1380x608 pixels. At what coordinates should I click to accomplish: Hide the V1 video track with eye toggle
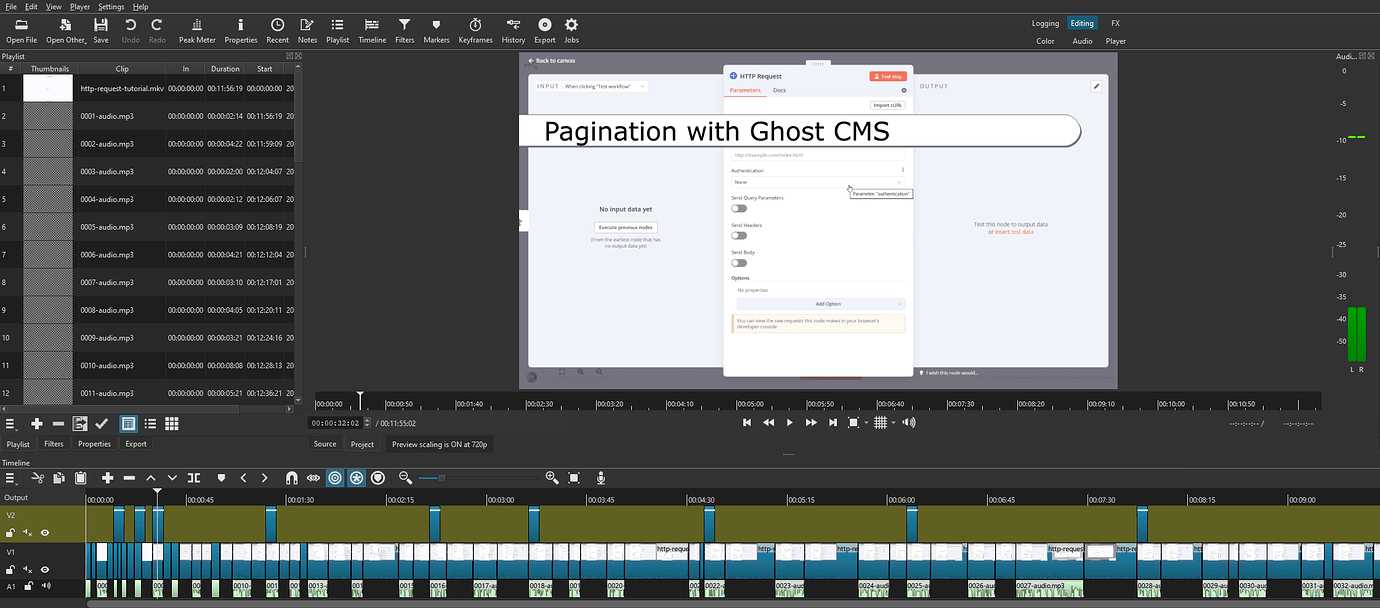(x=44, y=568)
